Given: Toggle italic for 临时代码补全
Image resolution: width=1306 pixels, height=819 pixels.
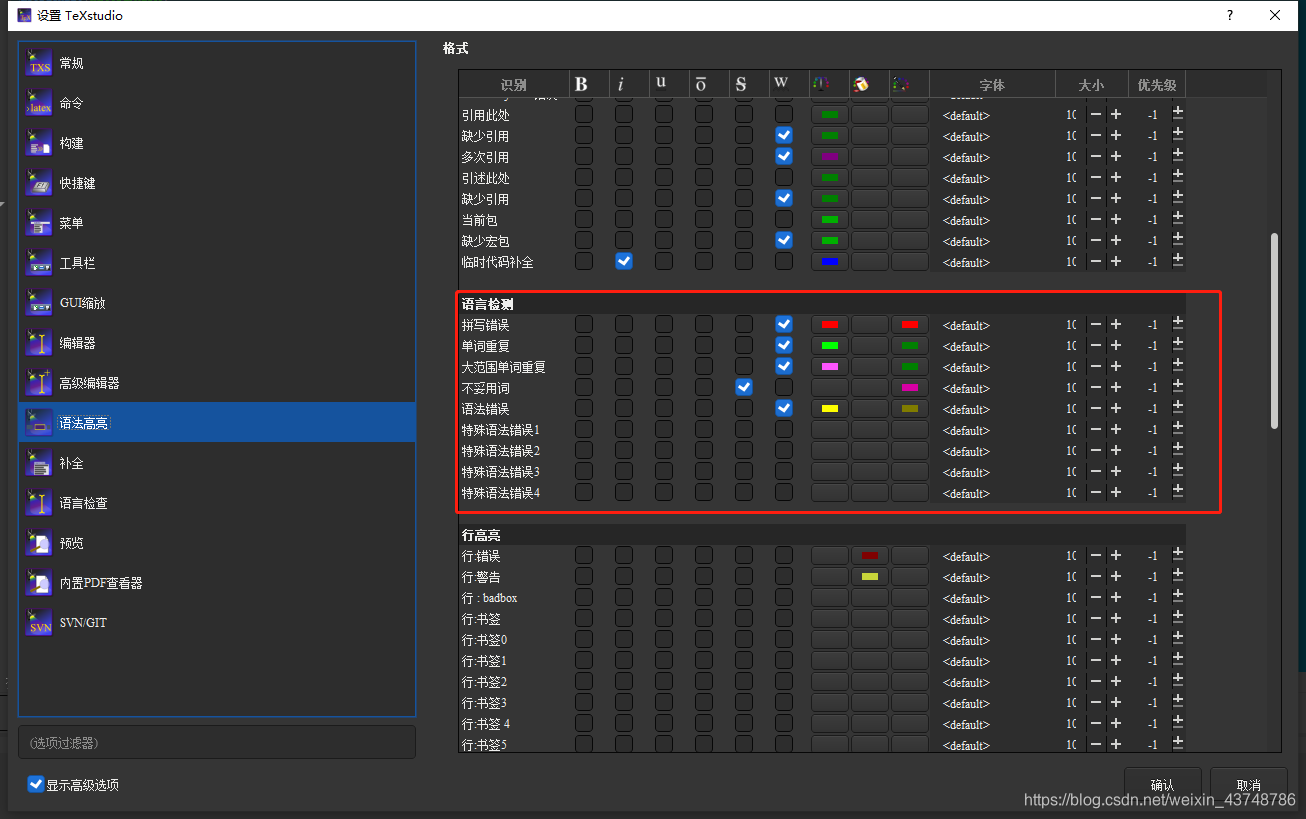Looking at the screenshot, I should click(x=624, y=261).
